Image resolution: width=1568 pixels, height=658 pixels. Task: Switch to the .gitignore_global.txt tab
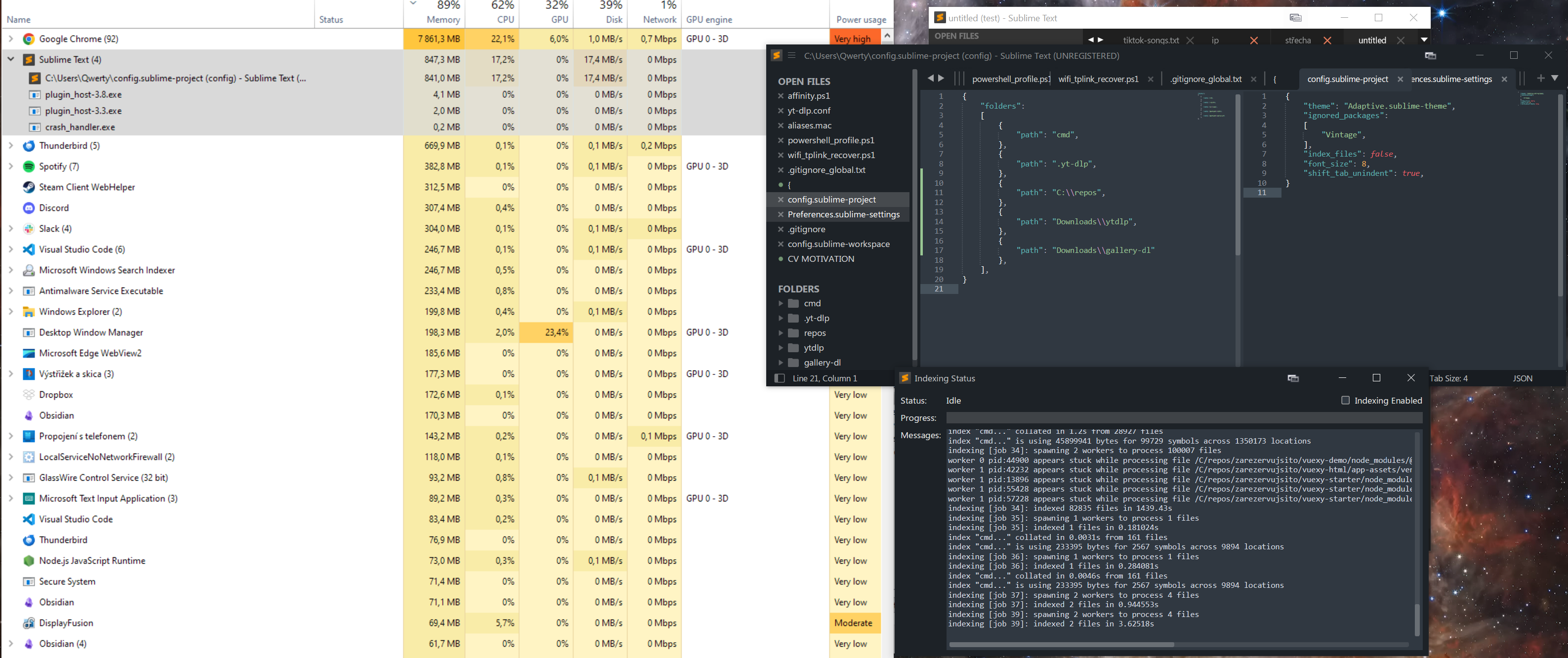pos(1205,79)
